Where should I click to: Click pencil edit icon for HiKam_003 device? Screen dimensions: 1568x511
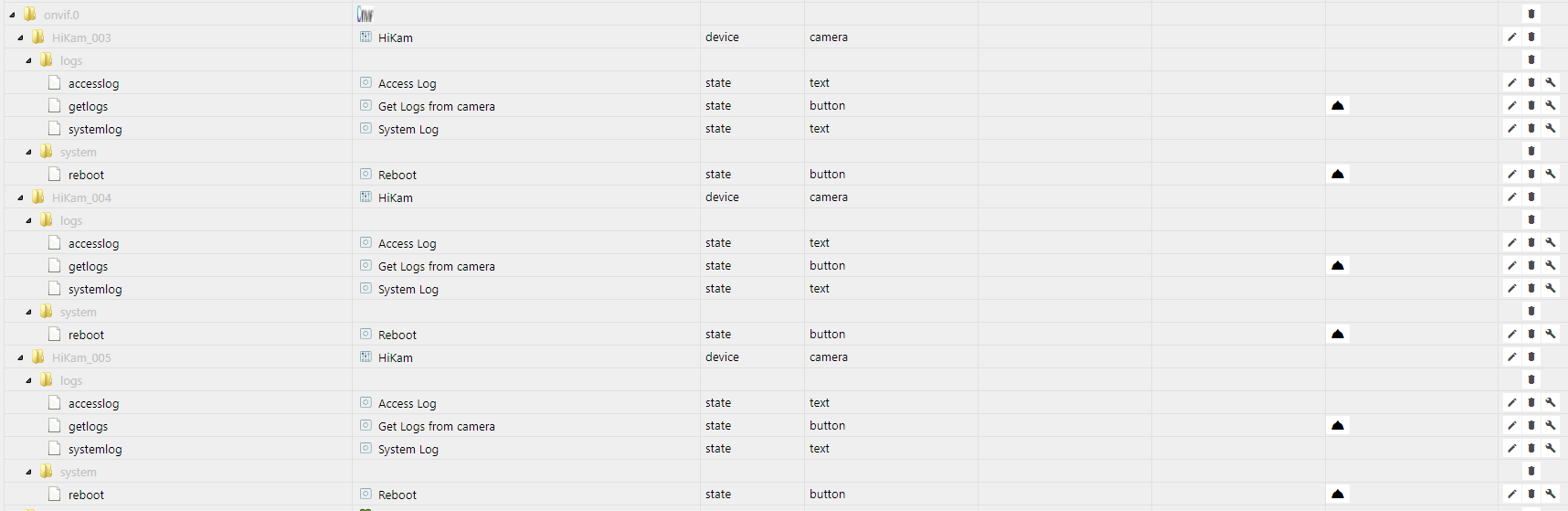pyautogui.click(x=1512, y=37)
